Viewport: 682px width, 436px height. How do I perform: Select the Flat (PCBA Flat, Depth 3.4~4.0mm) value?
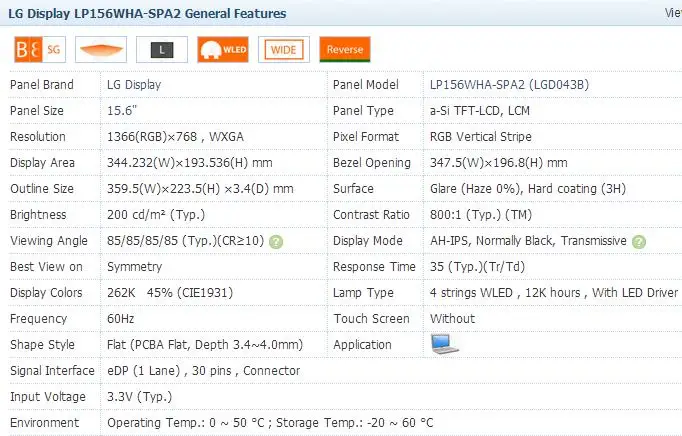[205, 345]
